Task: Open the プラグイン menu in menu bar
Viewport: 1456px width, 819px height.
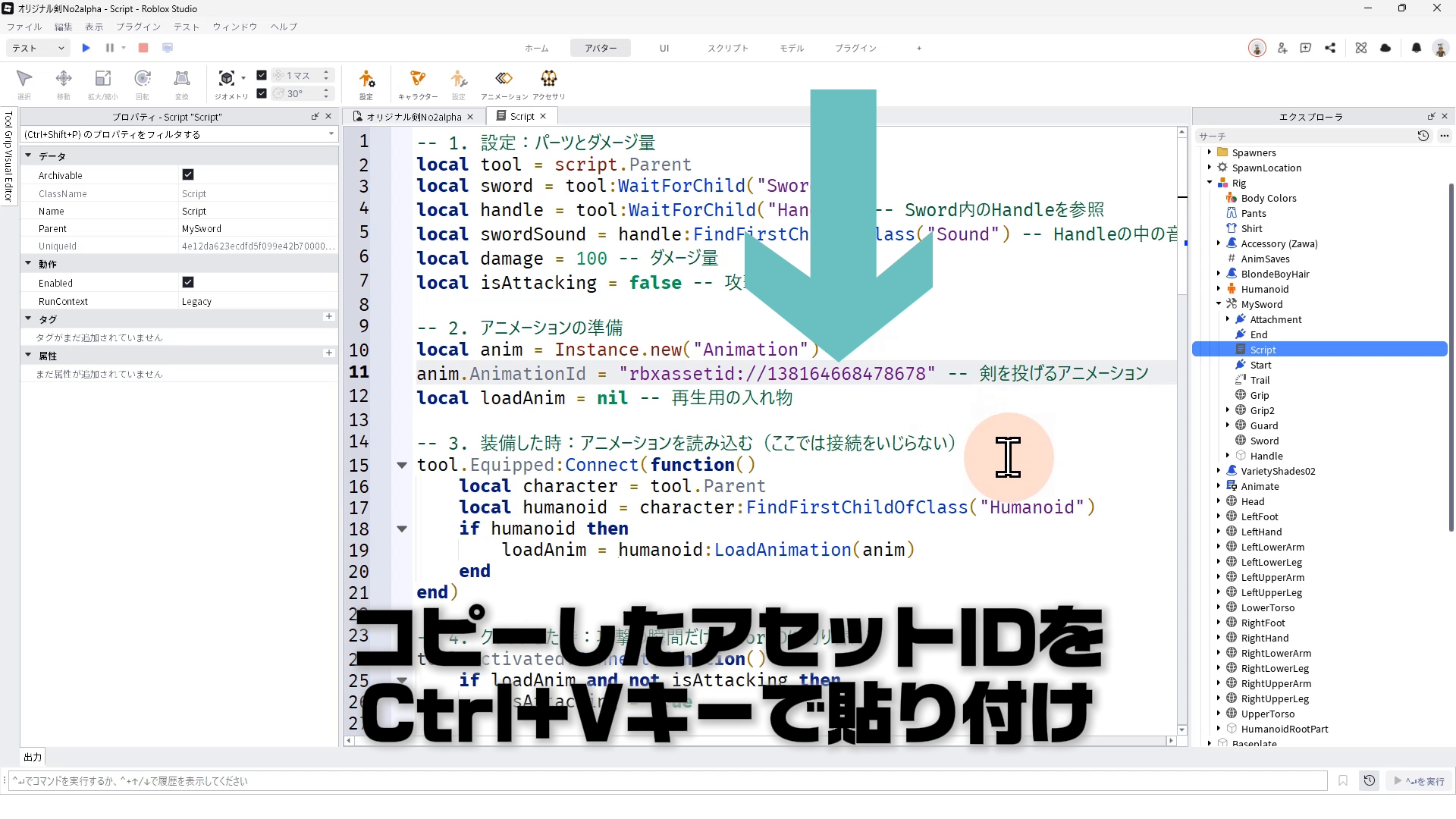Action: pyautogui.click(x=138, y=27)
